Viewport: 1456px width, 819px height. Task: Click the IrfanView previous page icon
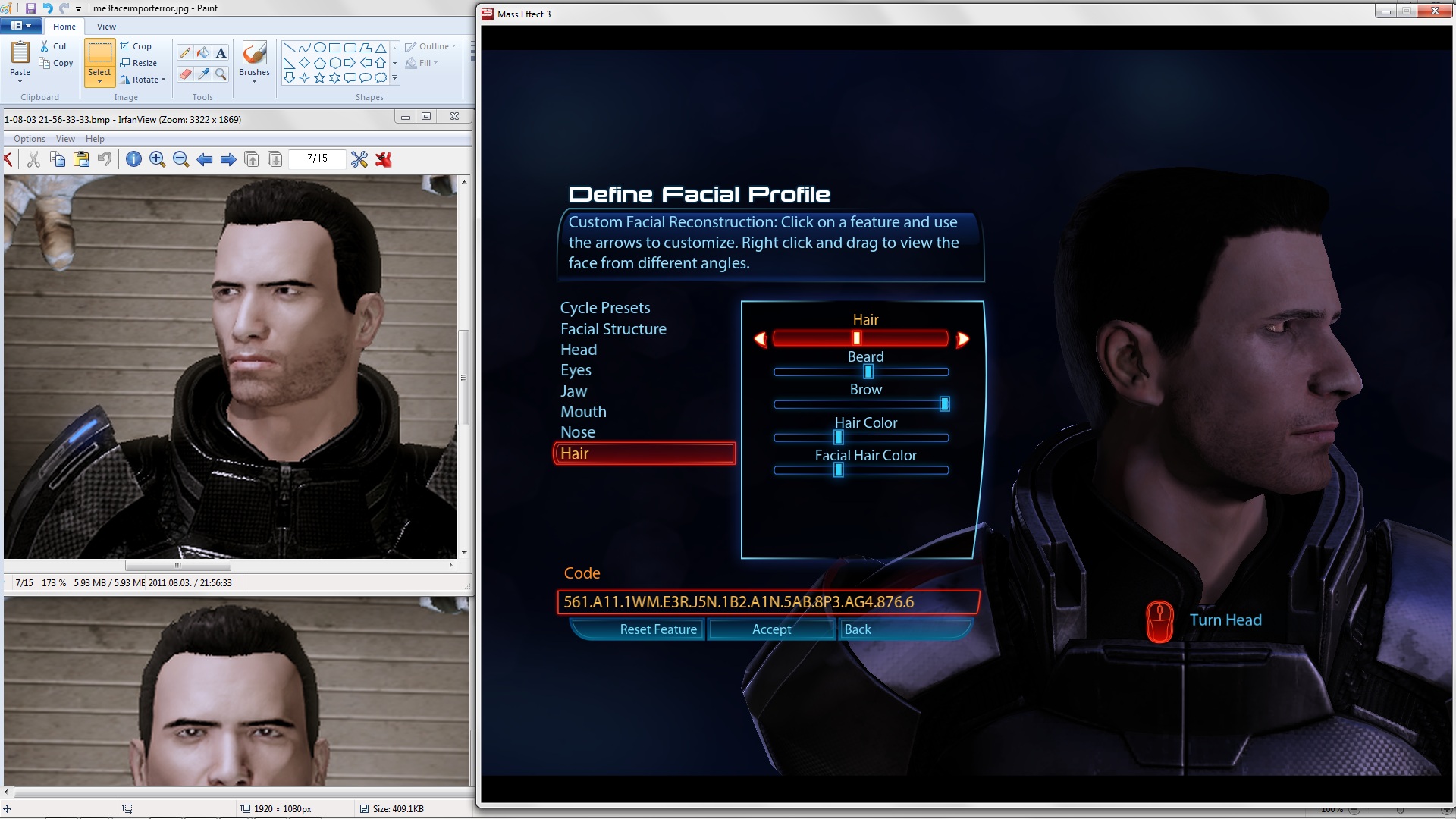(251, 159)
